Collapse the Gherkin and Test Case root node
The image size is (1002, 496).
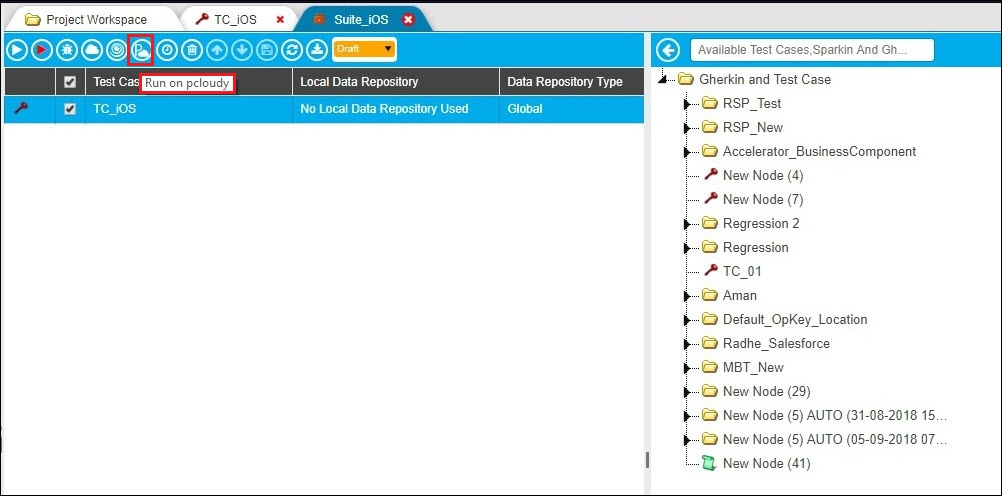click(x=663, y=79)
